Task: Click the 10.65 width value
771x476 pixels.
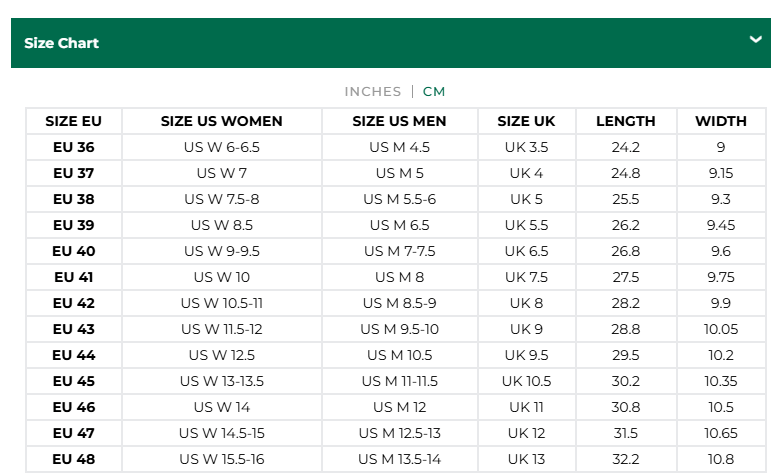Action: click(x=721, y=433)
